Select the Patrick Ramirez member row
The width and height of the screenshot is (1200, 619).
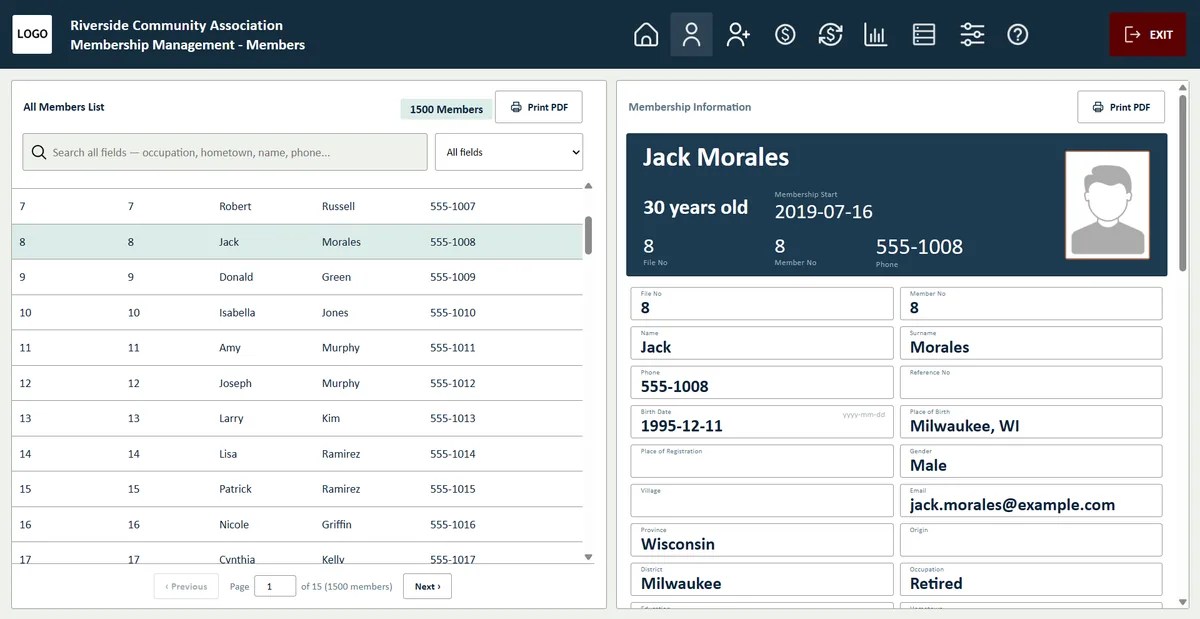pos(297,489)
